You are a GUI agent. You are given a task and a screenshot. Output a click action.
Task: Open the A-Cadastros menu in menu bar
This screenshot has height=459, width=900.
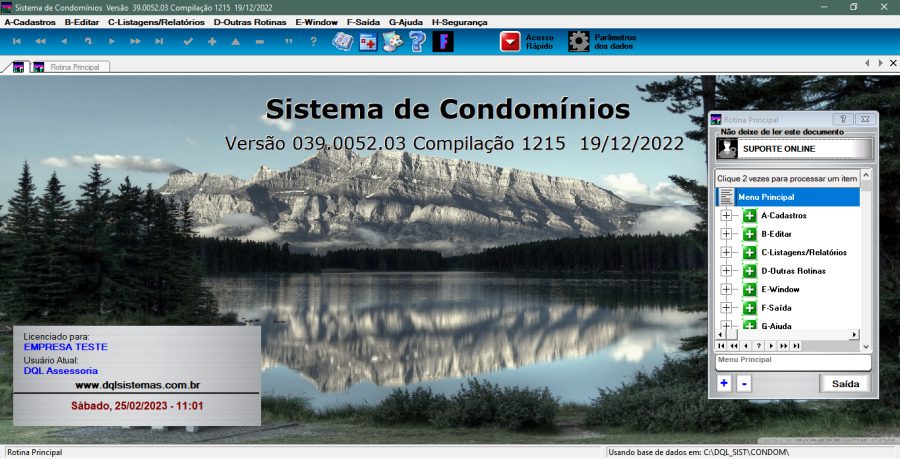(30, 21)
